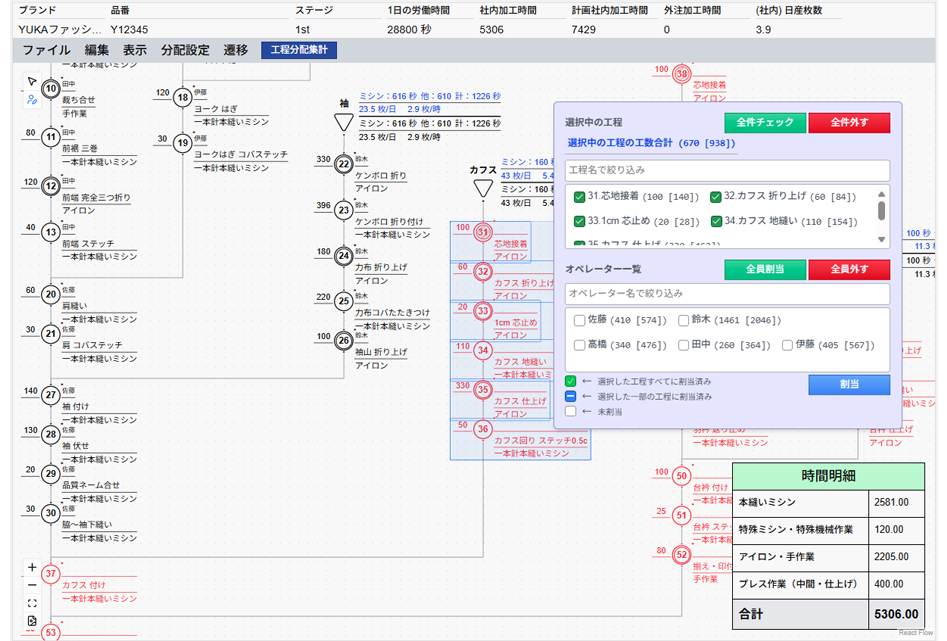Click the 選択中の工程の工数合計 text

651,143
